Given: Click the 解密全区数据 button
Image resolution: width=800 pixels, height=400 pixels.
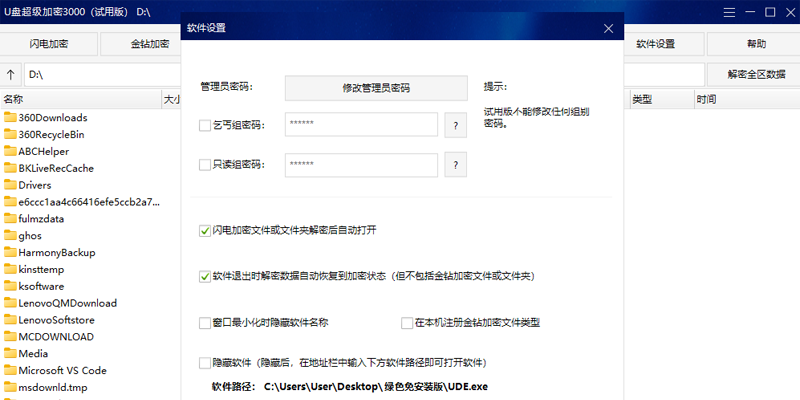Looking at the screenshot, I should (749, 75).
